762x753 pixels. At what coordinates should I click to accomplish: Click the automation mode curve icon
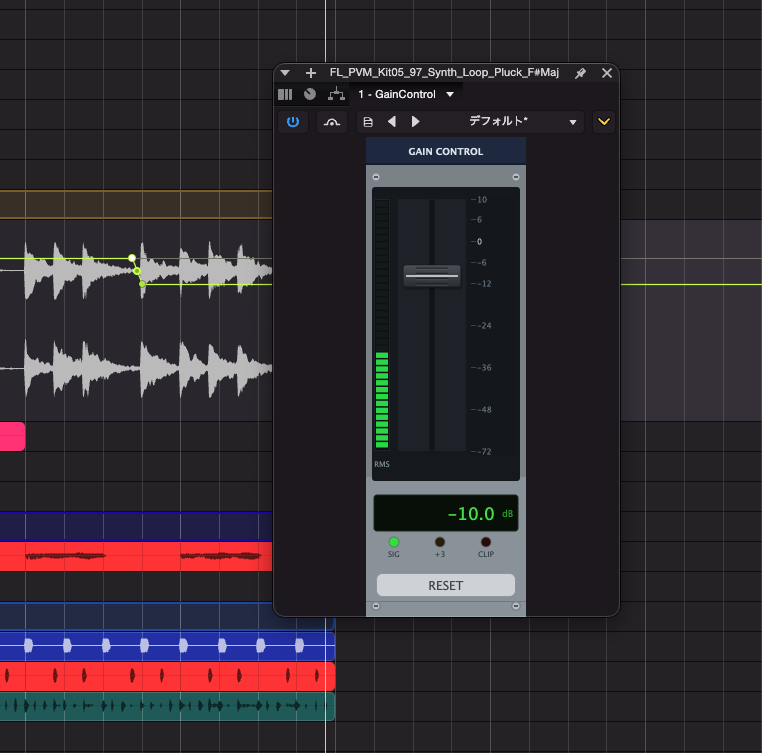332,122
